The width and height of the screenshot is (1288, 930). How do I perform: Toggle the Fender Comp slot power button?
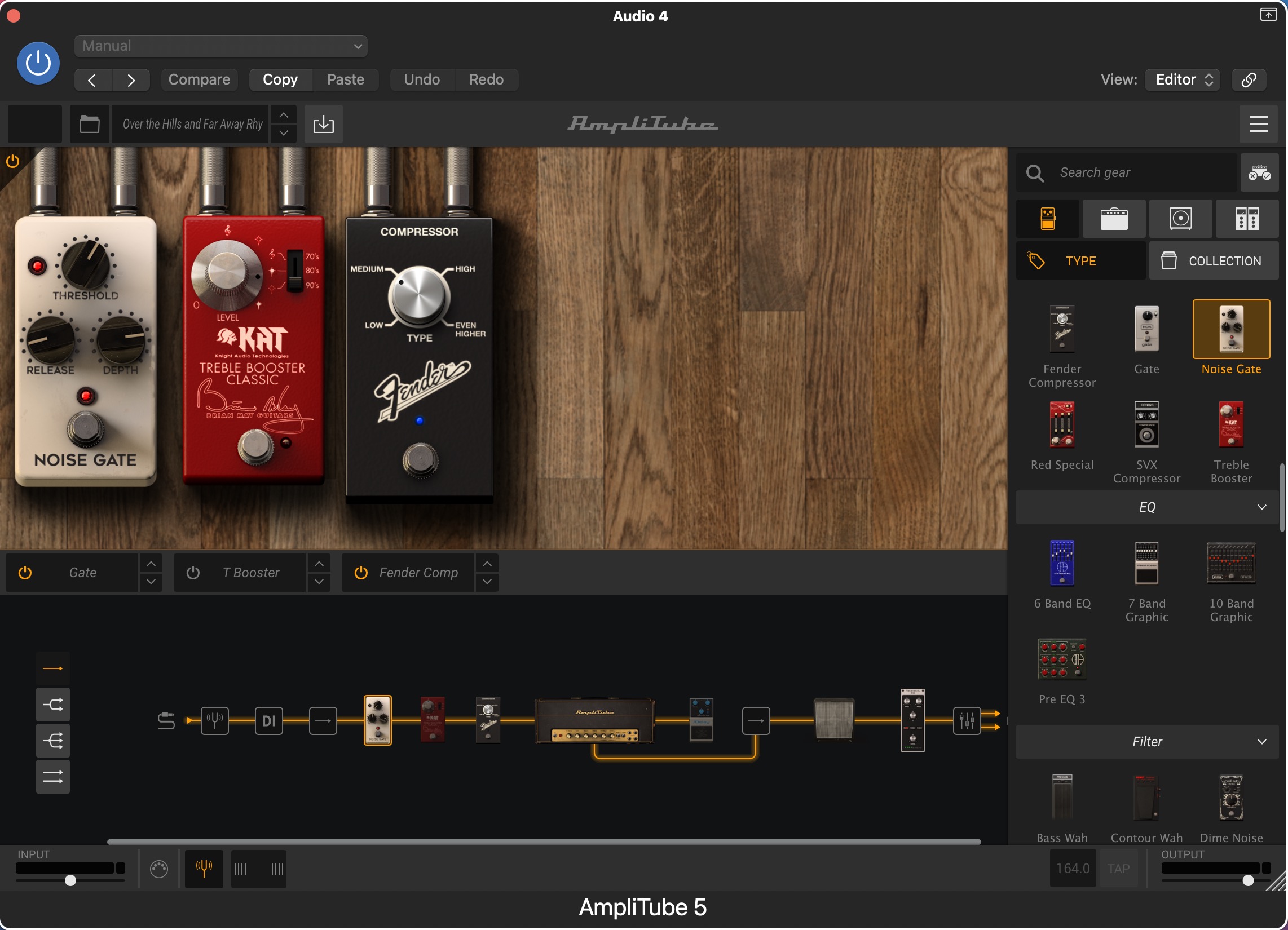[361, 573]
